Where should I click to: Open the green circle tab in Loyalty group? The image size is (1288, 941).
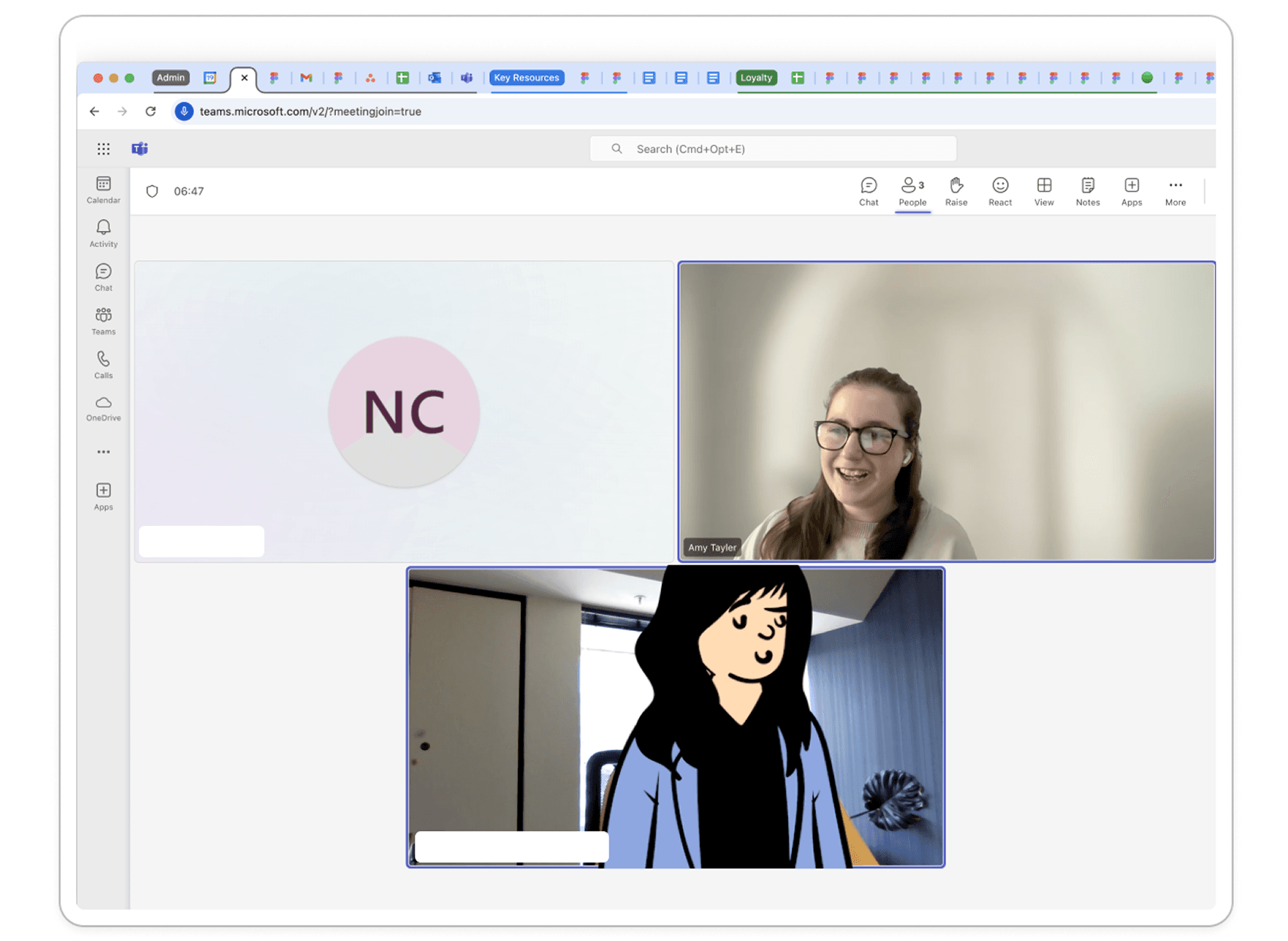[x=1147, y=78]
